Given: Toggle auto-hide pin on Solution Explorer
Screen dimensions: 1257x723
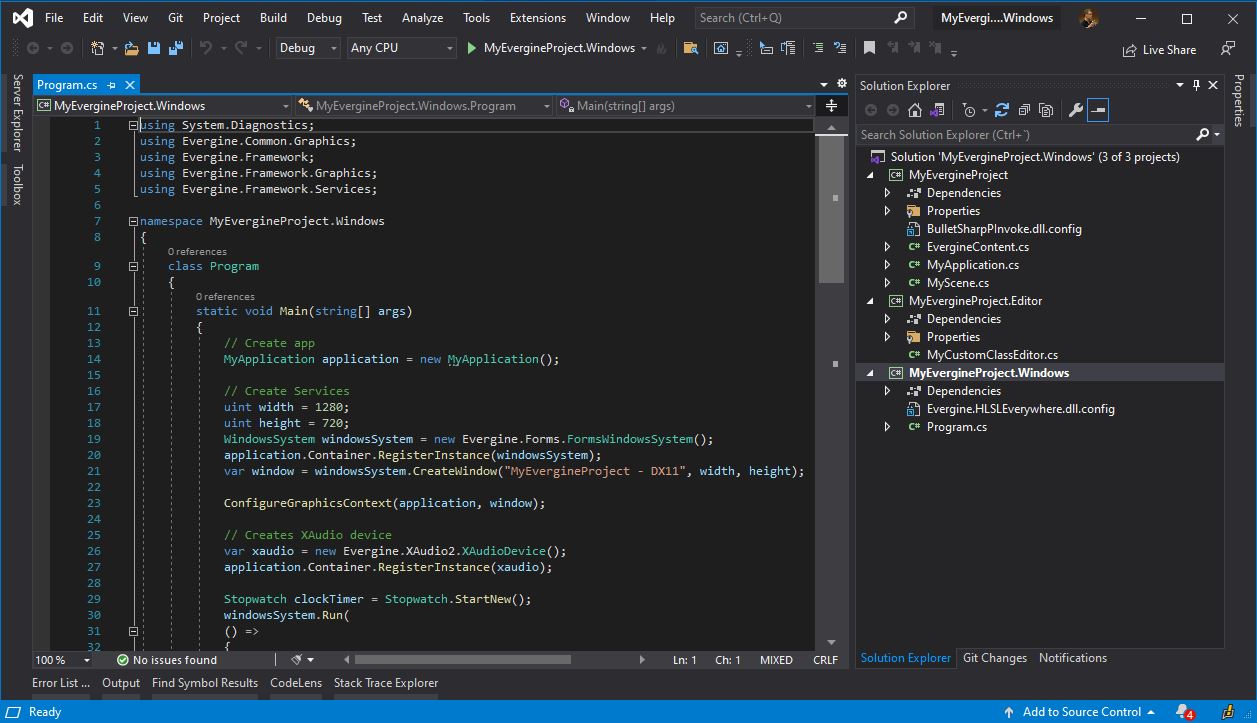Looking at the screenshot, I should click(1196, 85).
